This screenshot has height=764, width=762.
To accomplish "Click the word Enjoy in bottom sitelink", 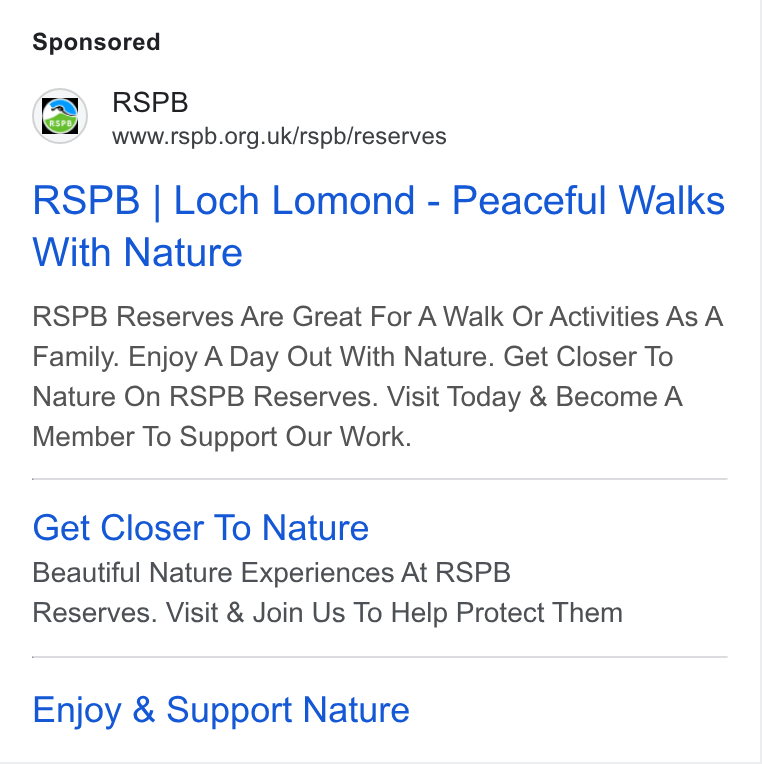I will (77, 711).
